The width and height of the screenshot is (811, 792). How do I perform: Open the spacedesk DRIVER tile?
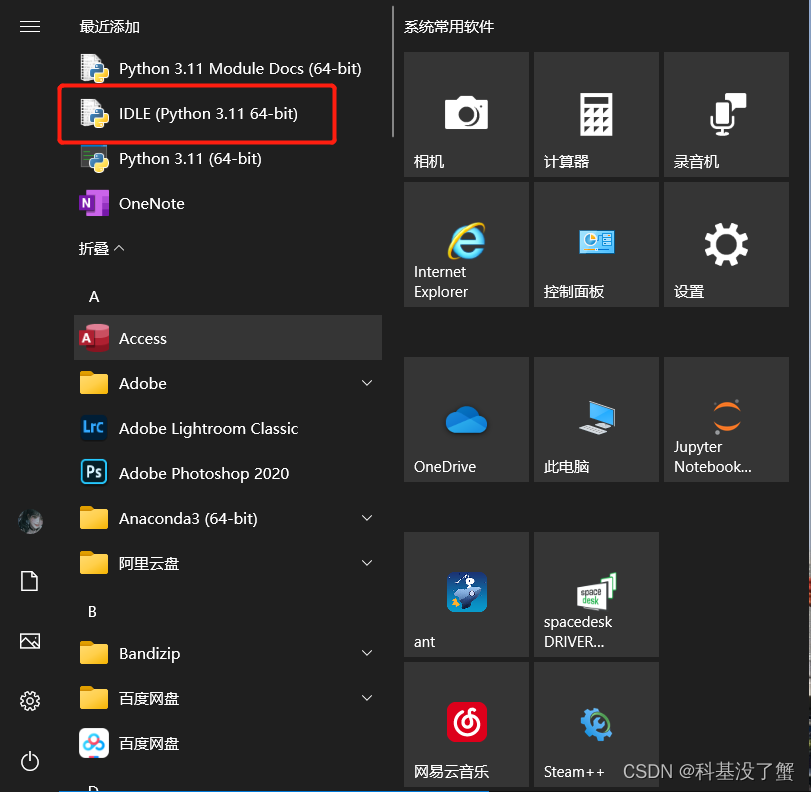click(x=596, y=594)
